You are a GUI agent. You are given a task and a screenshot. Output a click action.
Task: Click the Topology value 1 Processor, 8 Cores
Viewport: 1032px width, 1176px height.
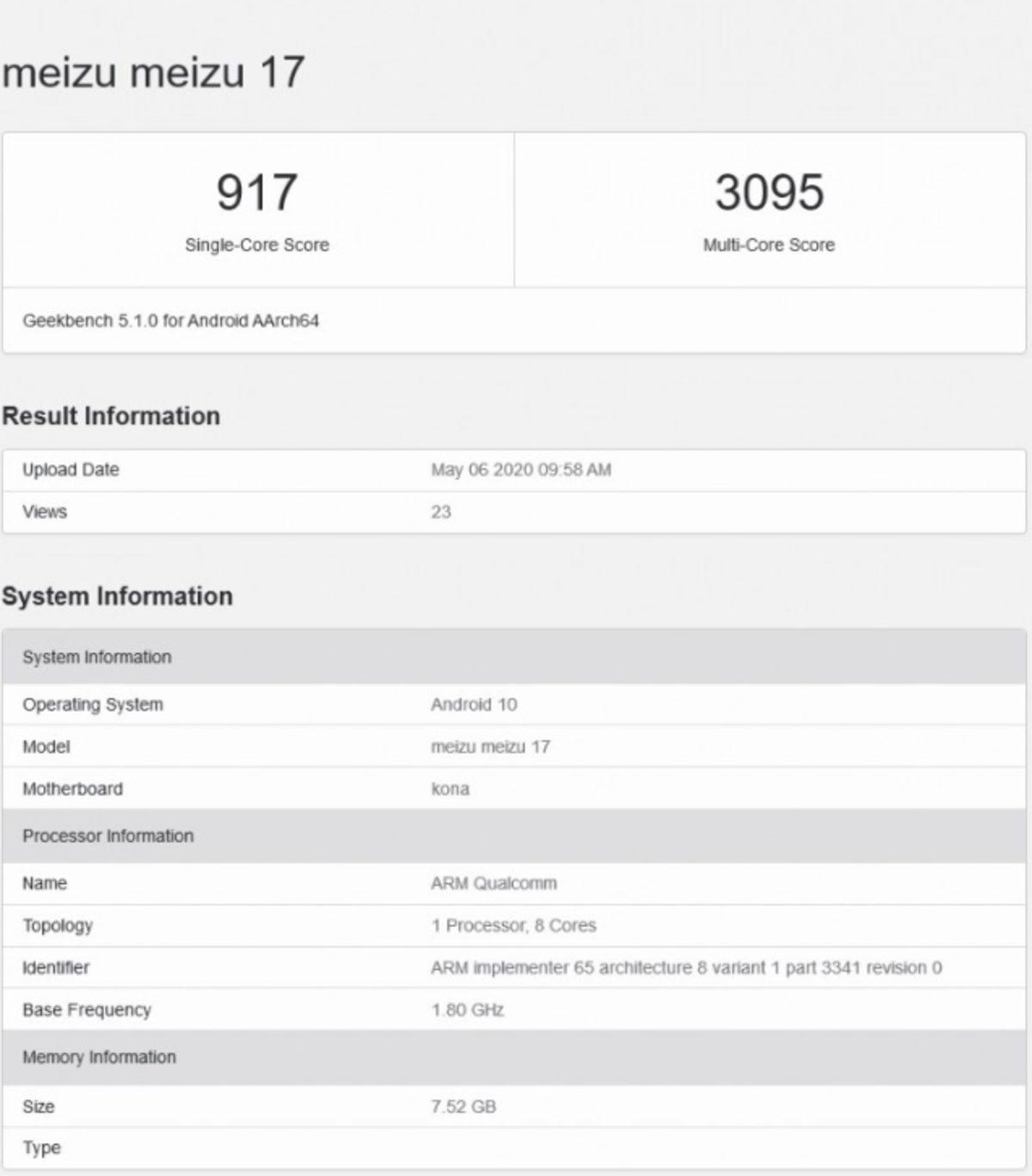[x=515, y=926]
